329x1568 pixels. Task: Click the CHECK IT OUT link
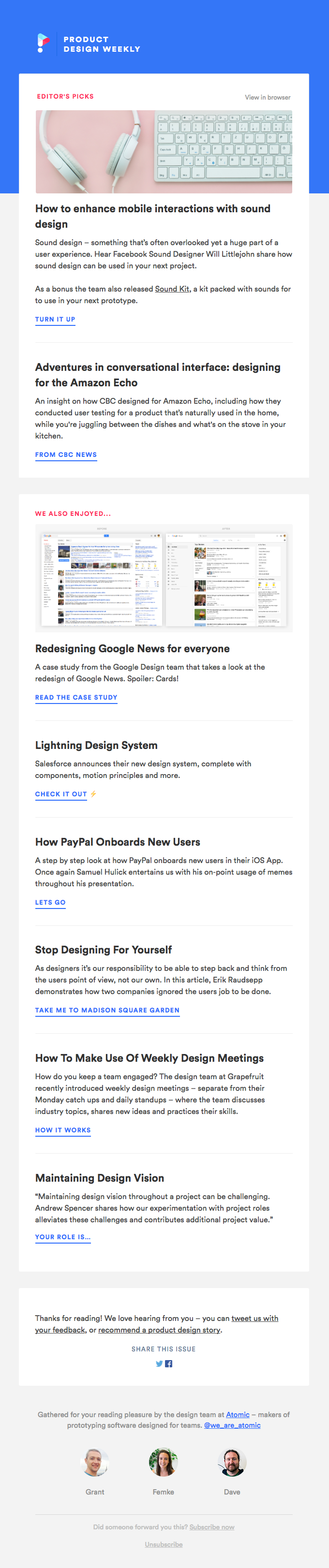pyautogui.click(x=61, y=794)
